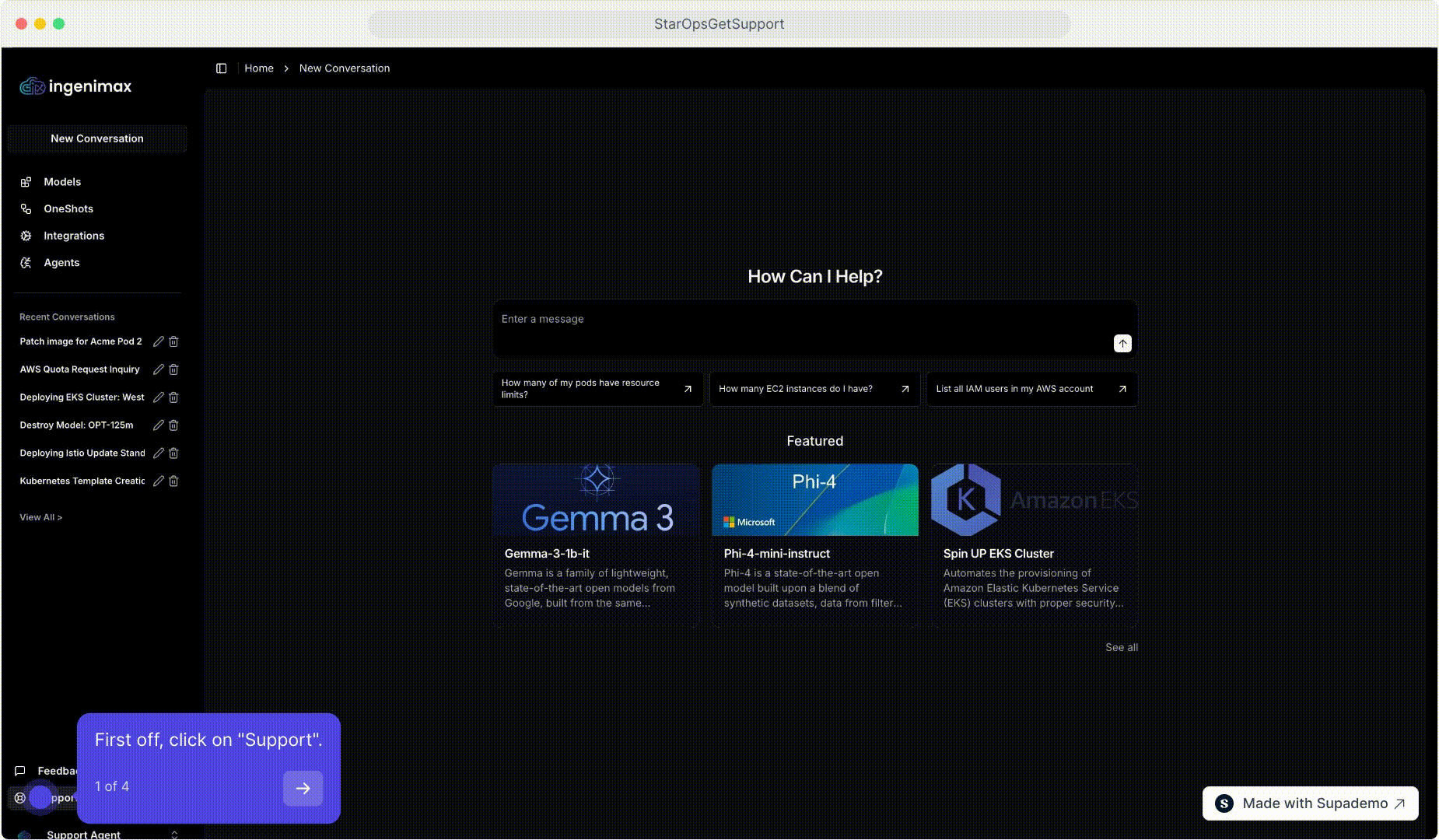Expand View All recent conversations
The image size is (1439, 840).
pos(40,517)
